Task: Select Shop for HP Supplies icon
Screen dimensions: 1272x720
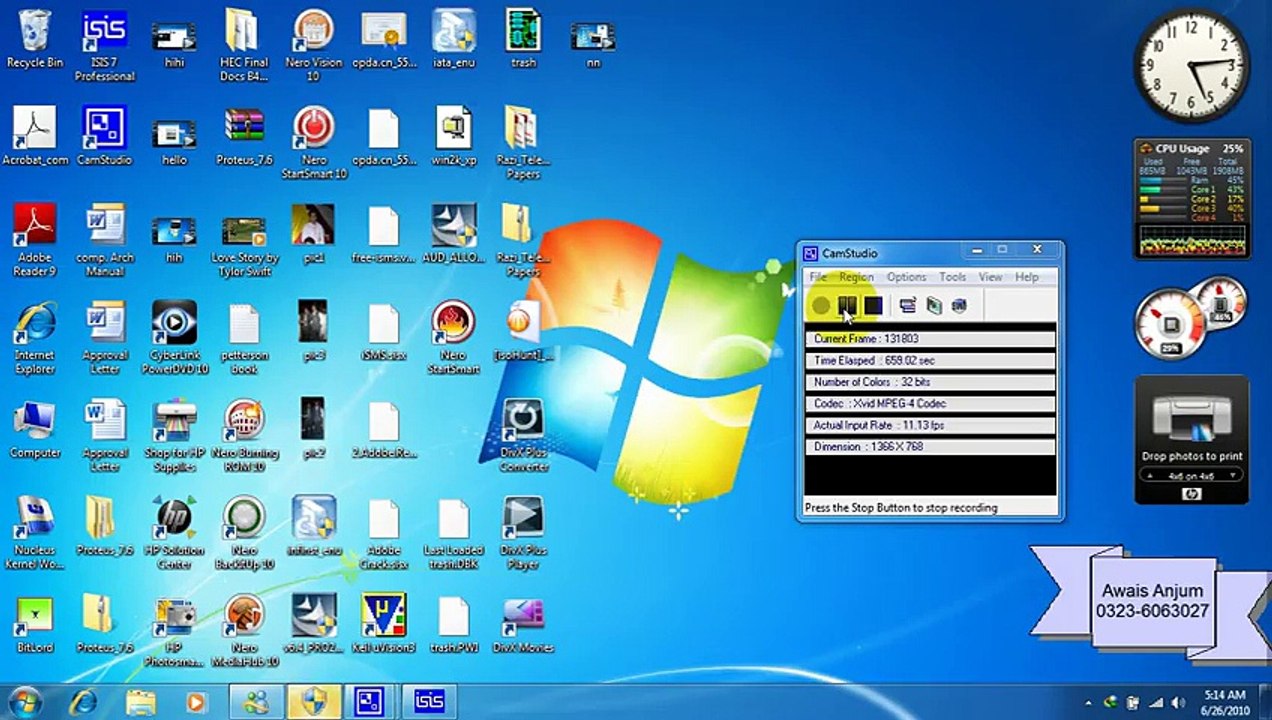Action: click(174, 436)
